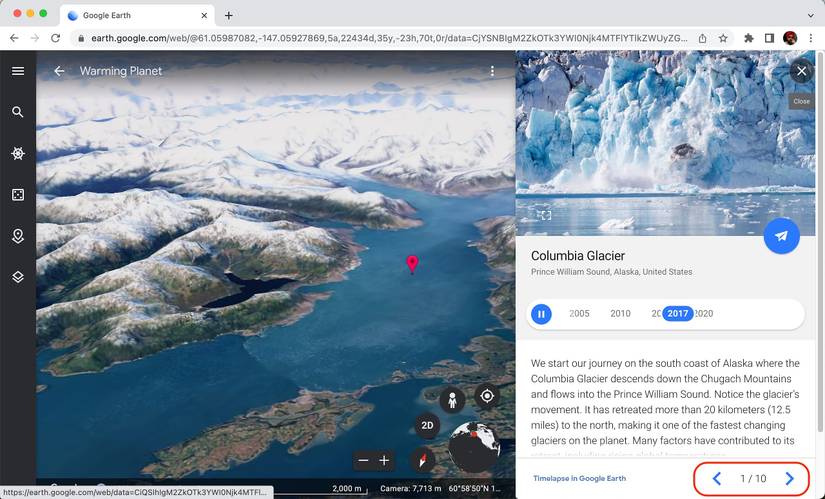Share this page from address bar
This screenshot has height=499, width=825.
click(x=702, y=38)
